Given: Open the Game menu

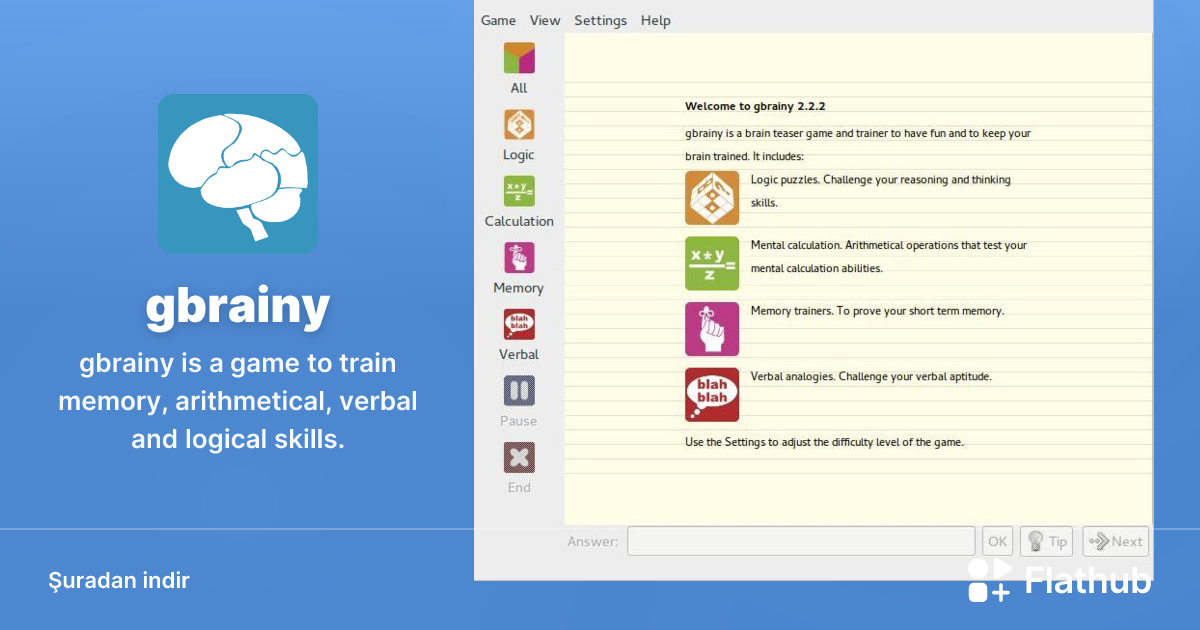Looking at the screenshot, I should pos(498,20).
